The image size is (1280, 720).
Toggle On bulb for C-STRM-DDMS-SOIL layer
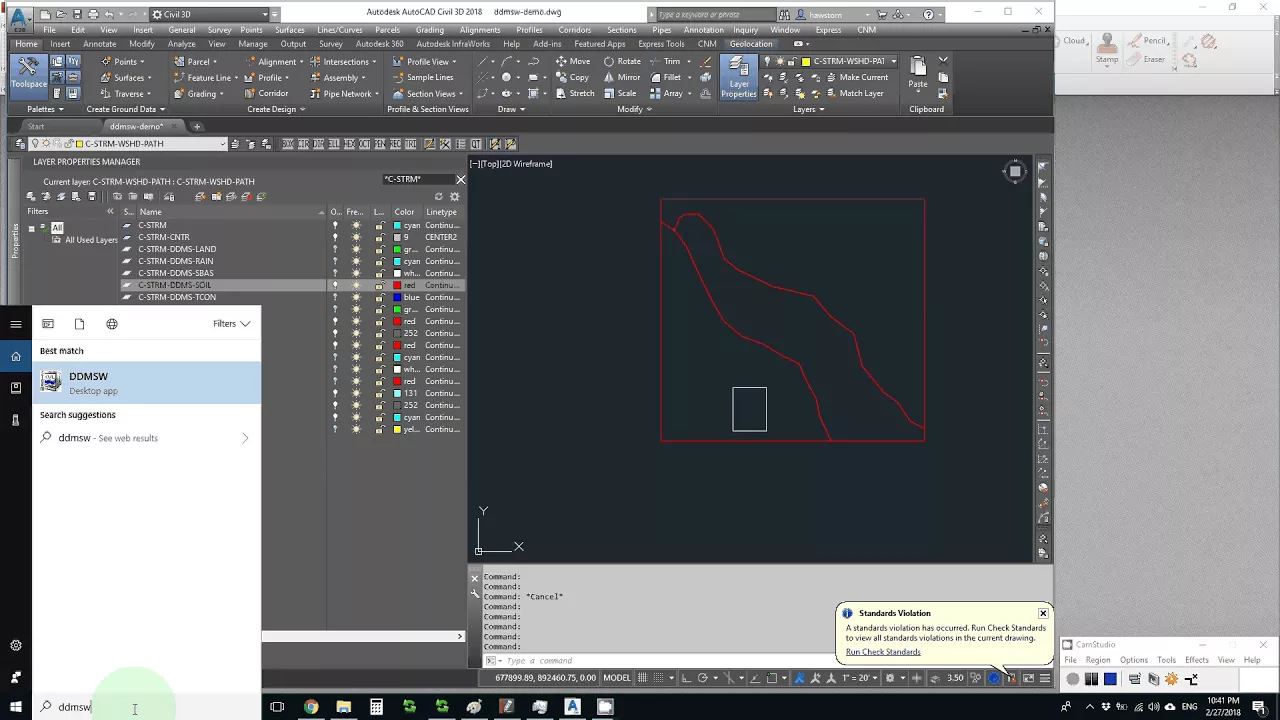(335, 285)
